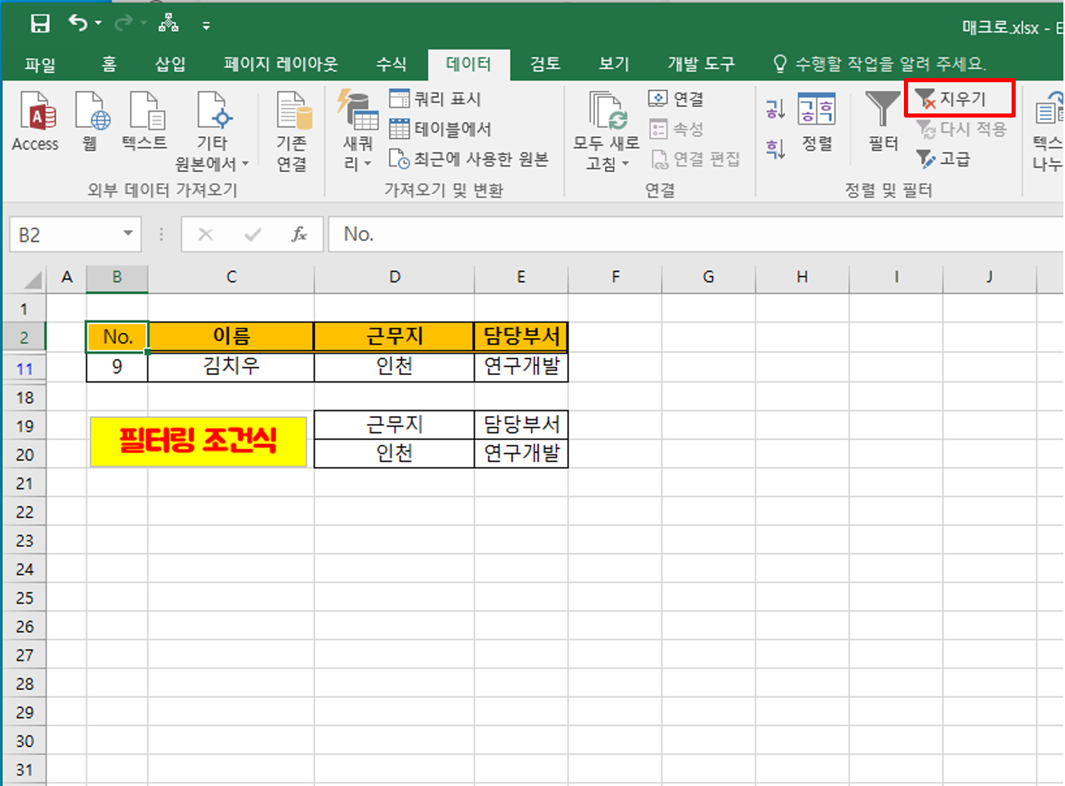Open the Undo history dropdown arrow
The height and width of the screenshot is (786, 1065).
pos(98,24)
